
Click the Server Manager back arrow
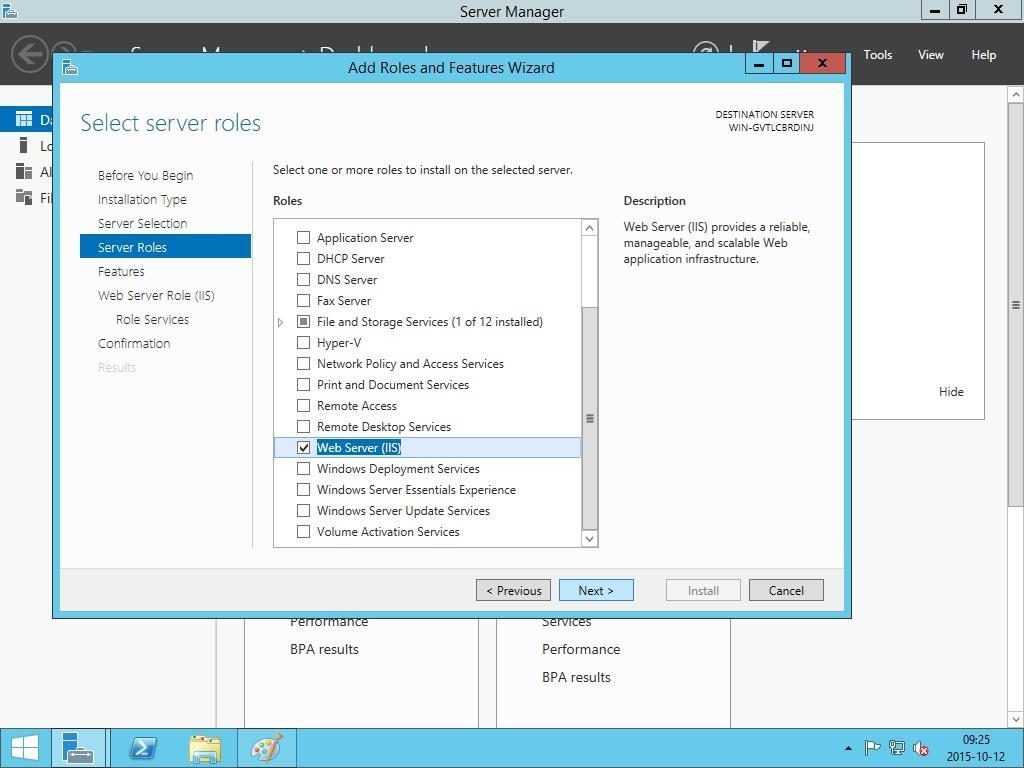tap(29, 54)
